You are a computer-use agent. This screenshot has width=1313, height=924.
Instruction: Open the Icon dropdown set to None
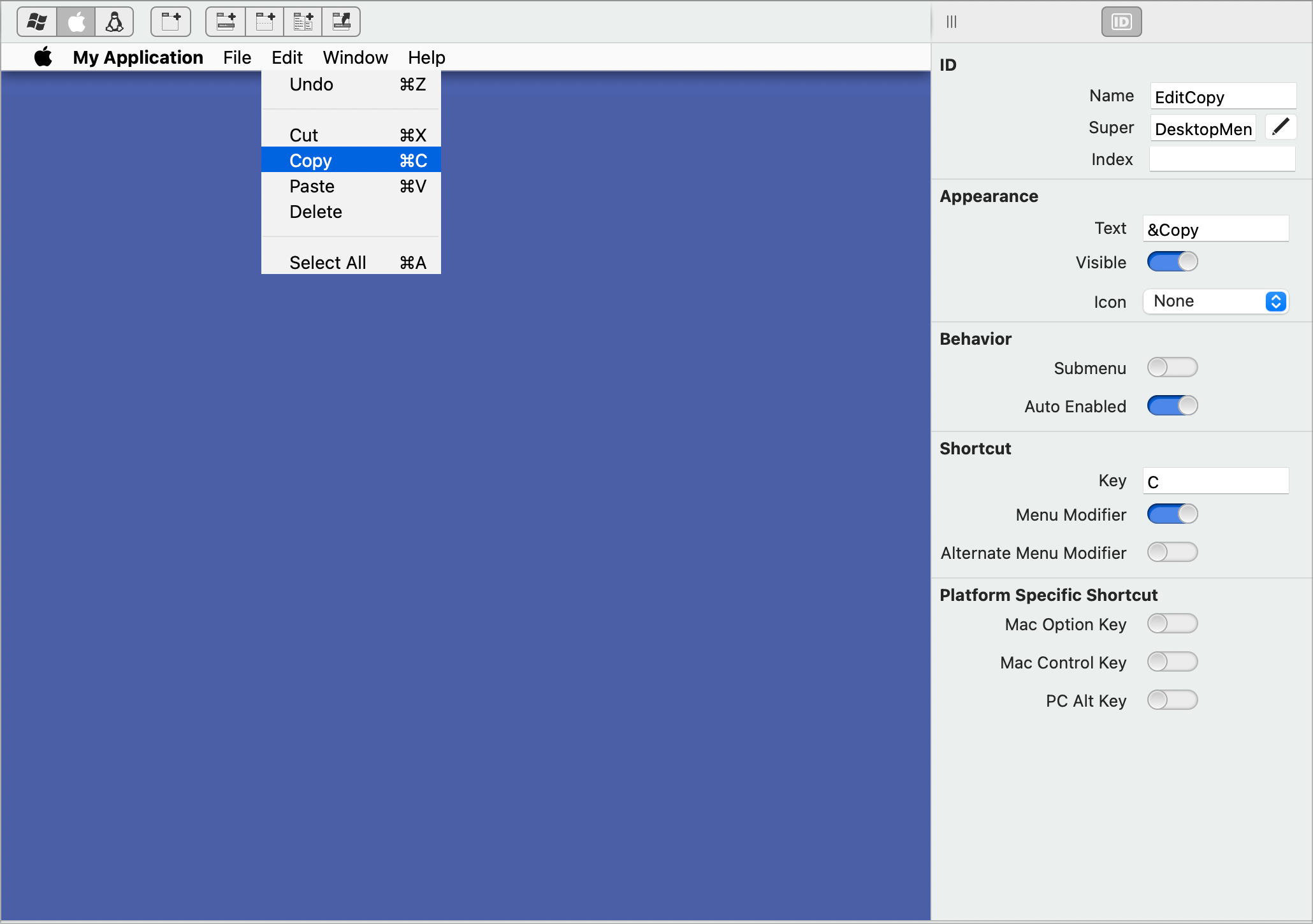(1215, 301)
